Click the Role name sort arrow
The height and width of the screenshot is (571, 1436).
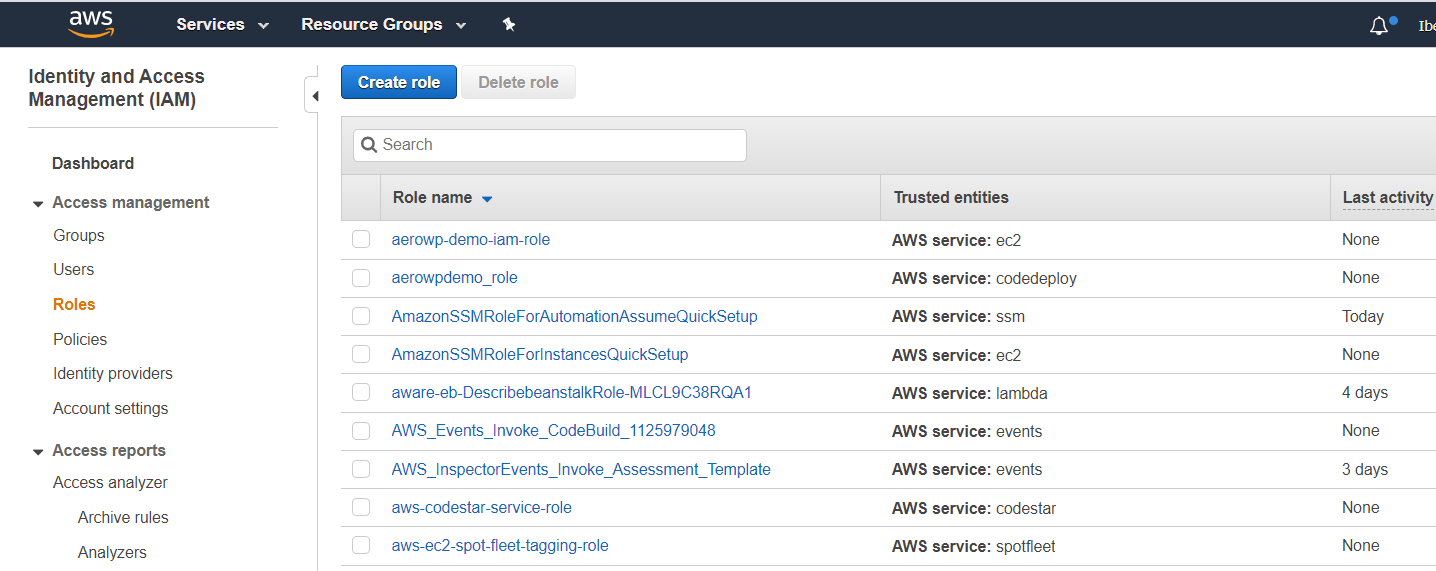click(x=487, y=199)
